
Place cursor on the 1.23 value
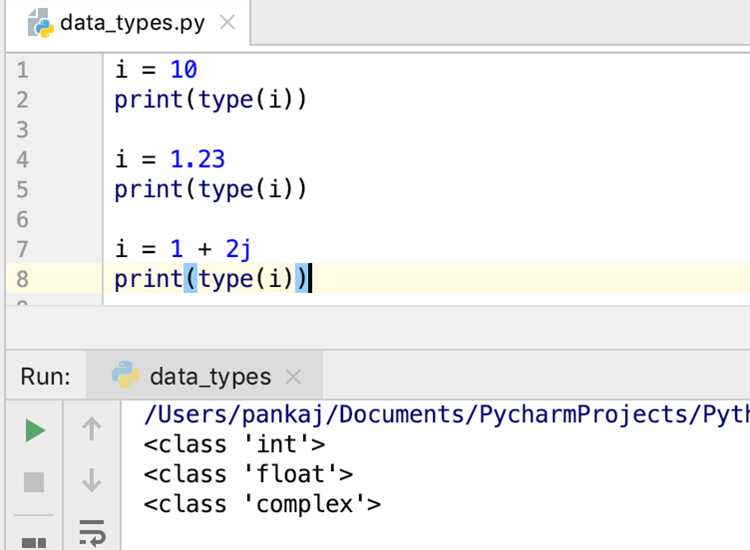pos(197,159)
